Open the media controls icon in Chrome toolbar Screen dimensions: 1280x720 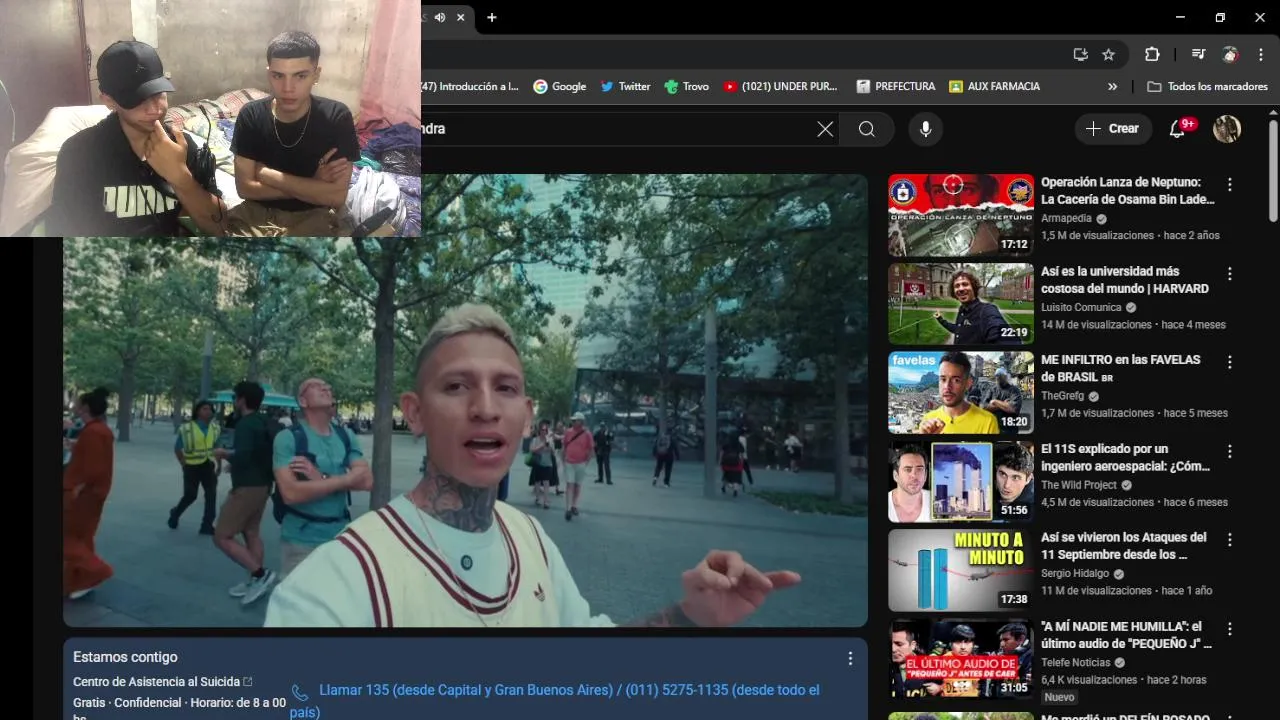pos(1198,55)
